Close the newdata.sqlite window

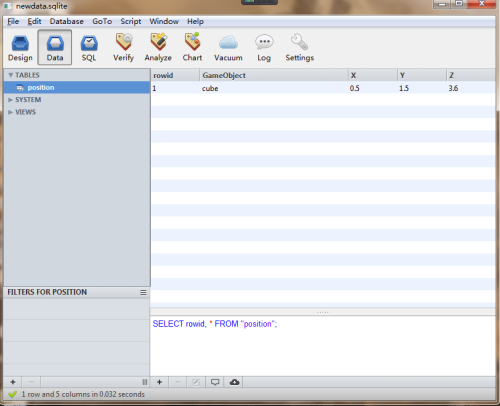point(481,4)
